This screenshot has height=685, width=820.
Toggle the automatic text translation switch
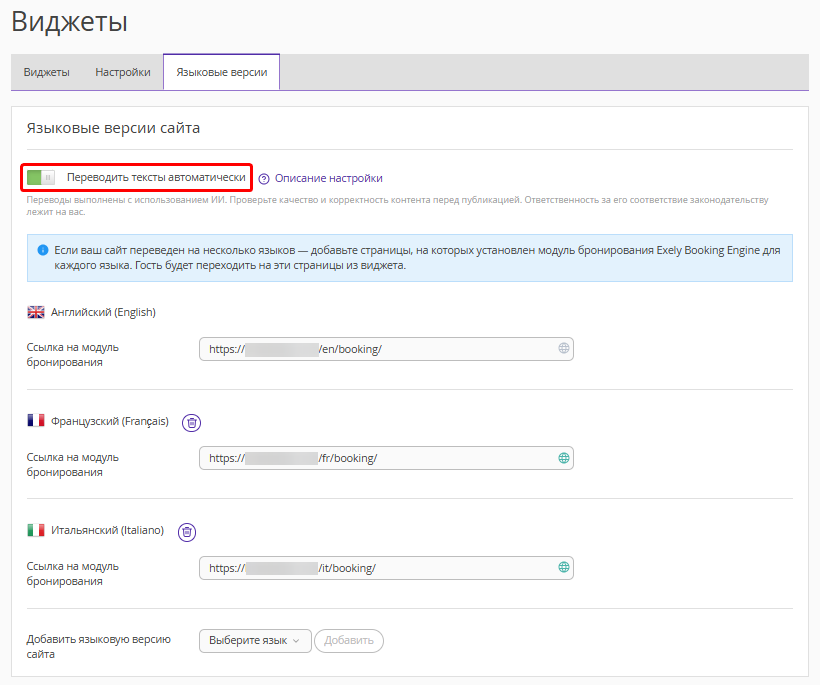[41, 178]
